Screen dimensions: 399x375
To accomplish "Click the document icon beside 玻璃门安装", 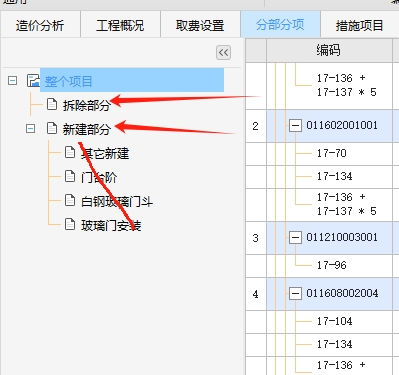I will pyautogui.click(x=70, y=224).
